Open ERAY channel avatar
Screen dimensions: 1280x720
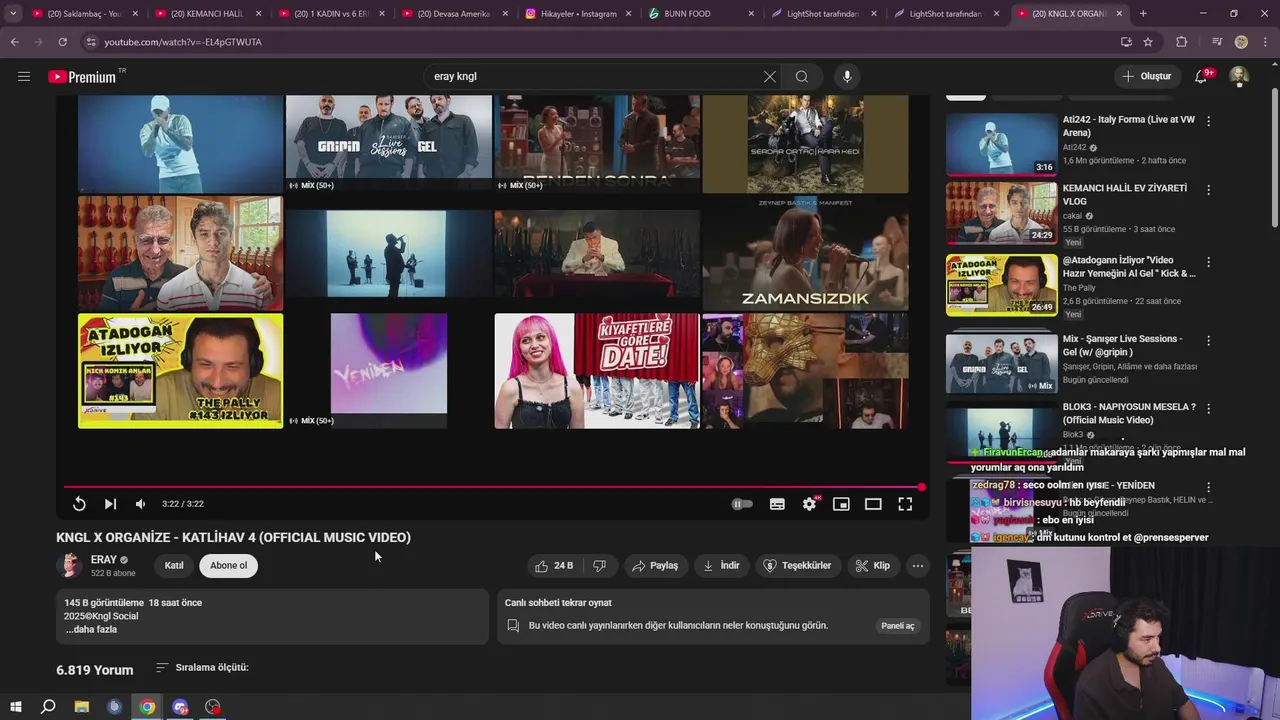(70, 566)
